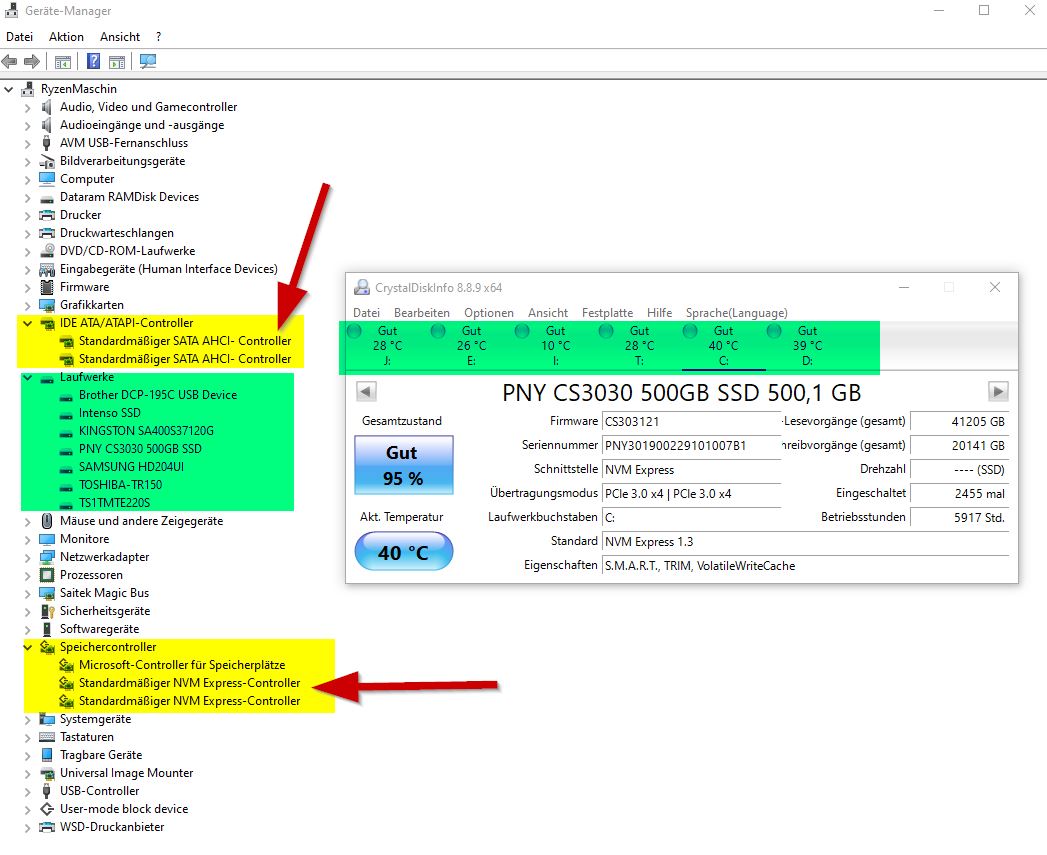Select TOSHIBA-TR150 drive entry
This screenshot has height=855, width=1047.
[x=120, y=485]
